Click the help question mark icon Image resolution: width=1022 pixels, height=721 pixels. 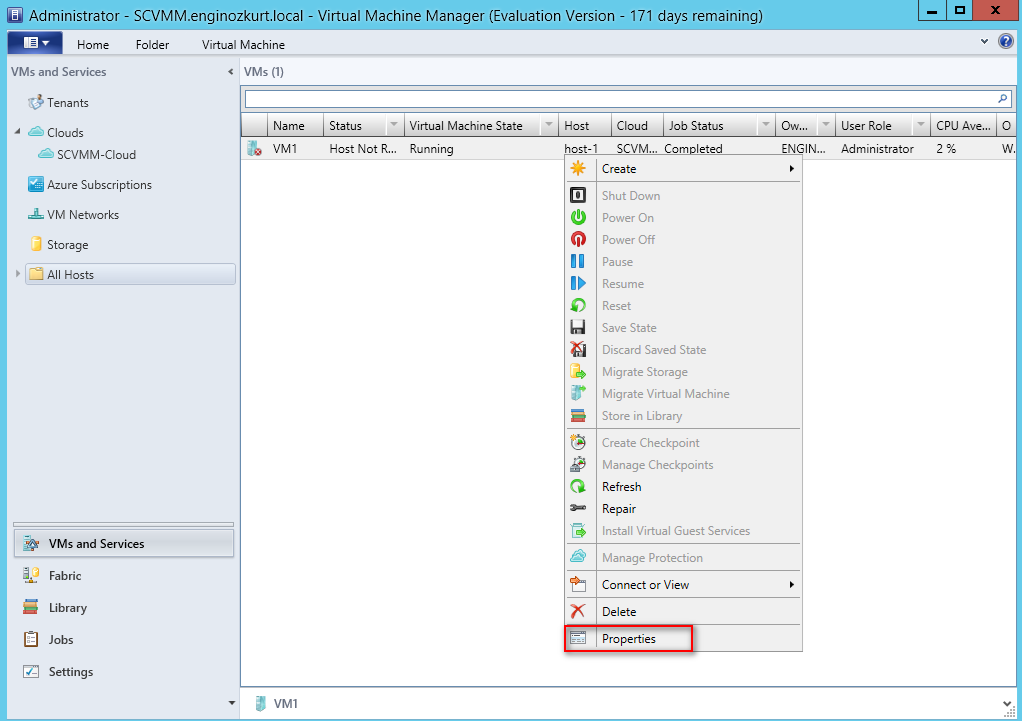click(x=1006, y=42)
